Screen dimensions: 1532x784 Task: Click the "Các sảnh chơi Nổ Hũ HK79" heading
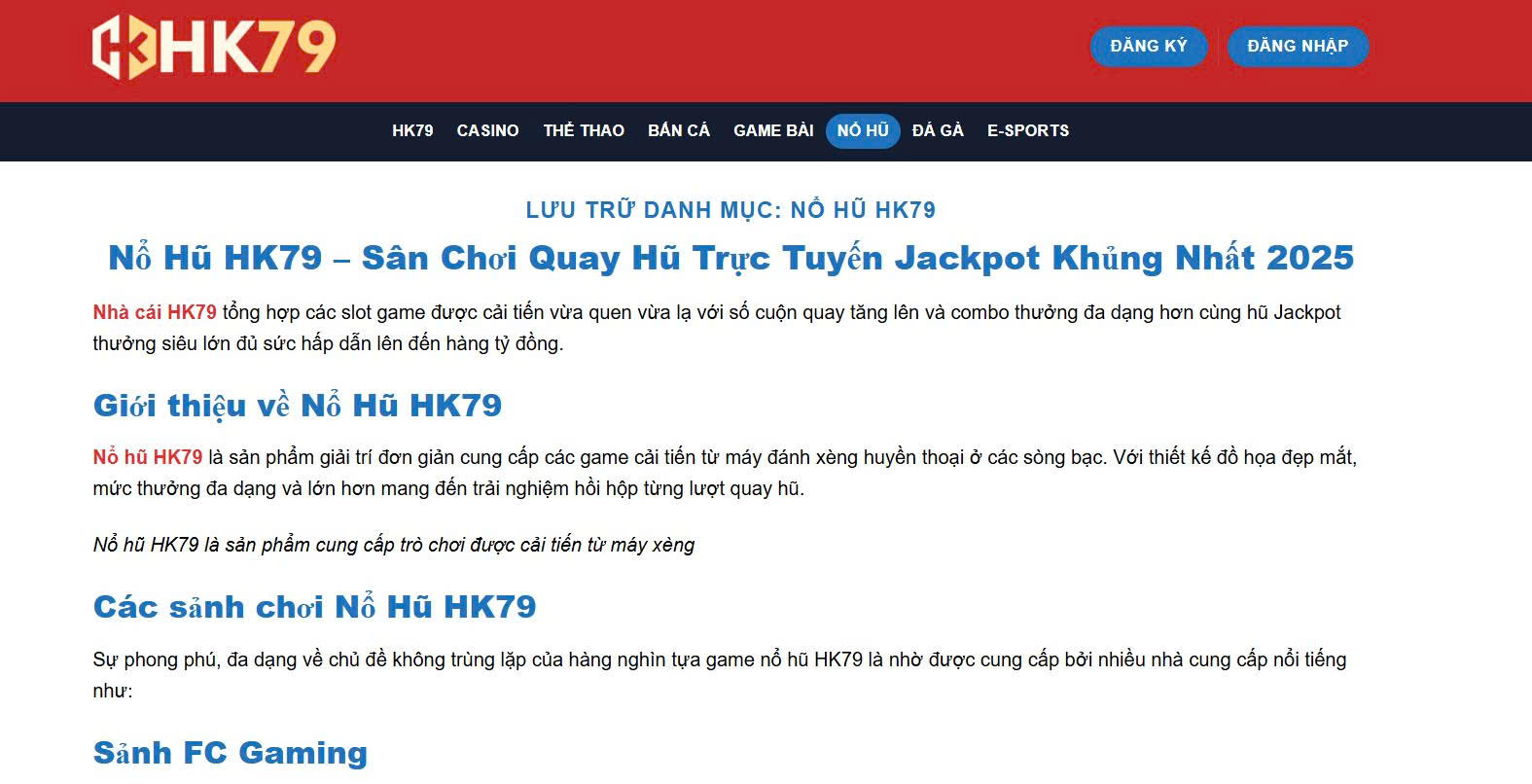[x=314, y=607]
